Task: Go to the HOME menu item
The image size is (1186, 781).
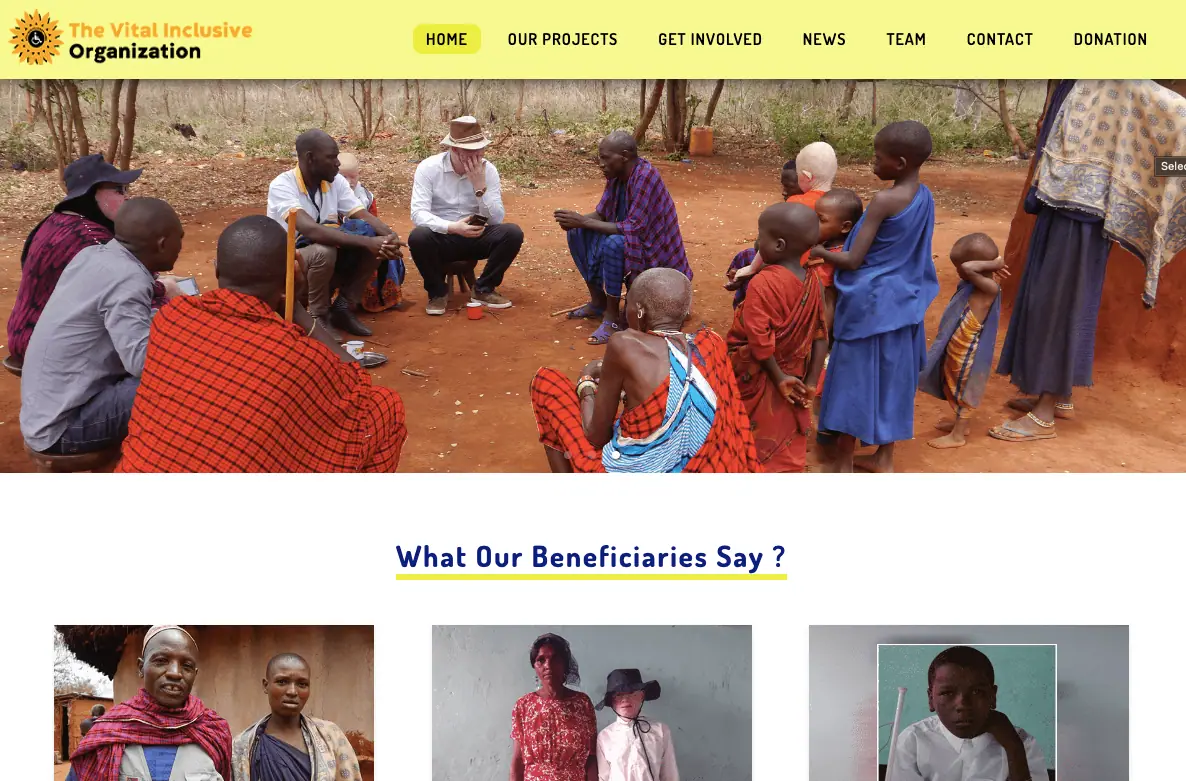Action: (x=446, y=39)
